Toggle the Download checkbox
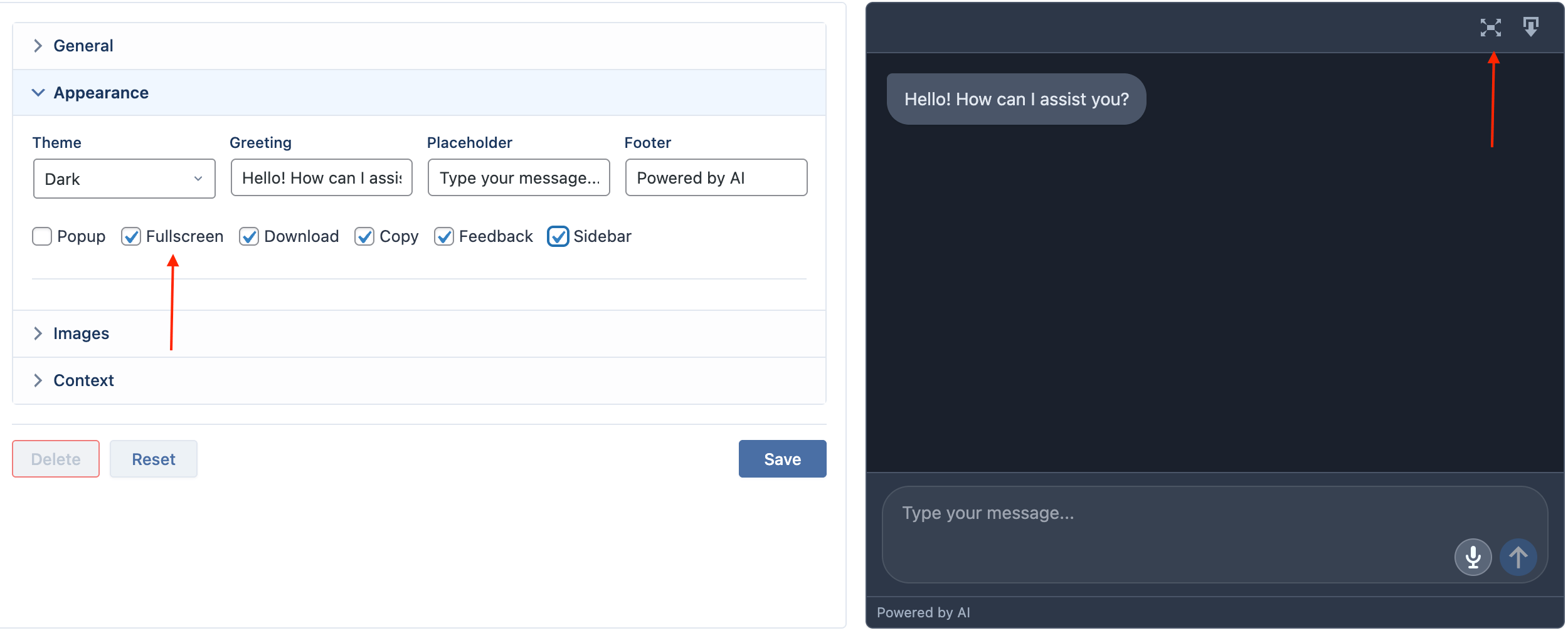Image resolution: width=1568 pixels, height=633 pixels. click(x=249, y=236)
